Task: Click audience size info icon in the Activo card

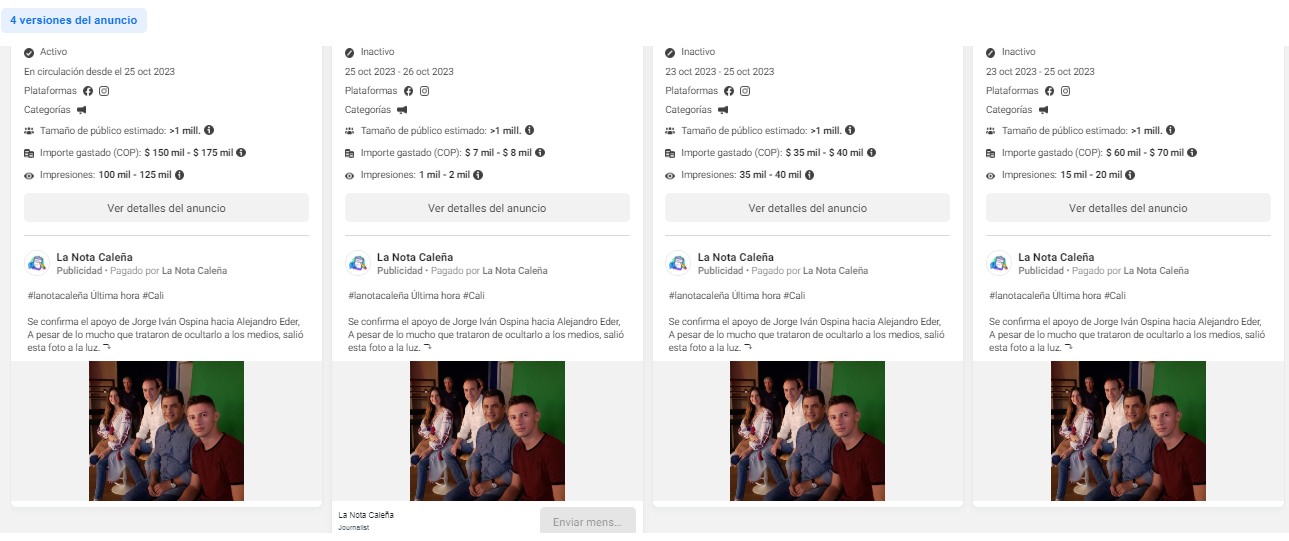Action: coord(209,130)
